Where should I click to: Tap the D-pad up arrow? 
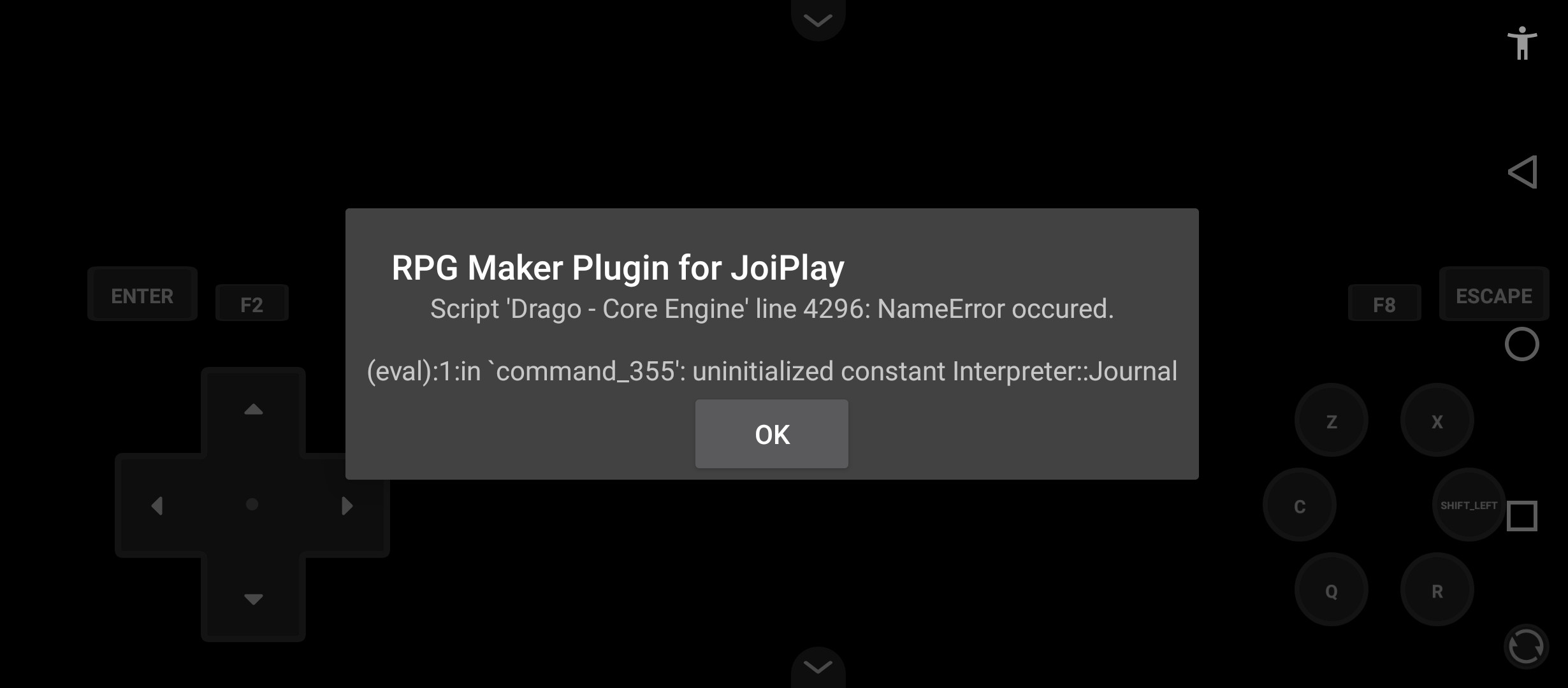click(254, 410)
